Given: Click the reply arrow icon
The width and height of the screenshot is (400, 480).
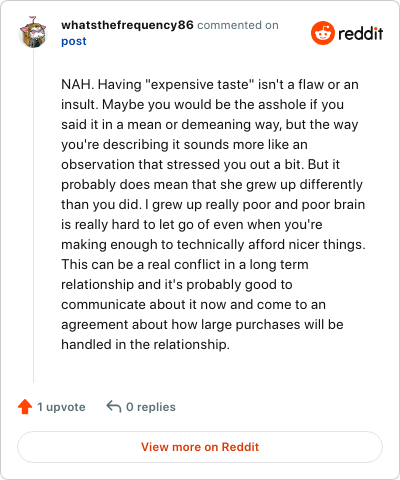Looking at the screenshot, I should pos(113,407).
